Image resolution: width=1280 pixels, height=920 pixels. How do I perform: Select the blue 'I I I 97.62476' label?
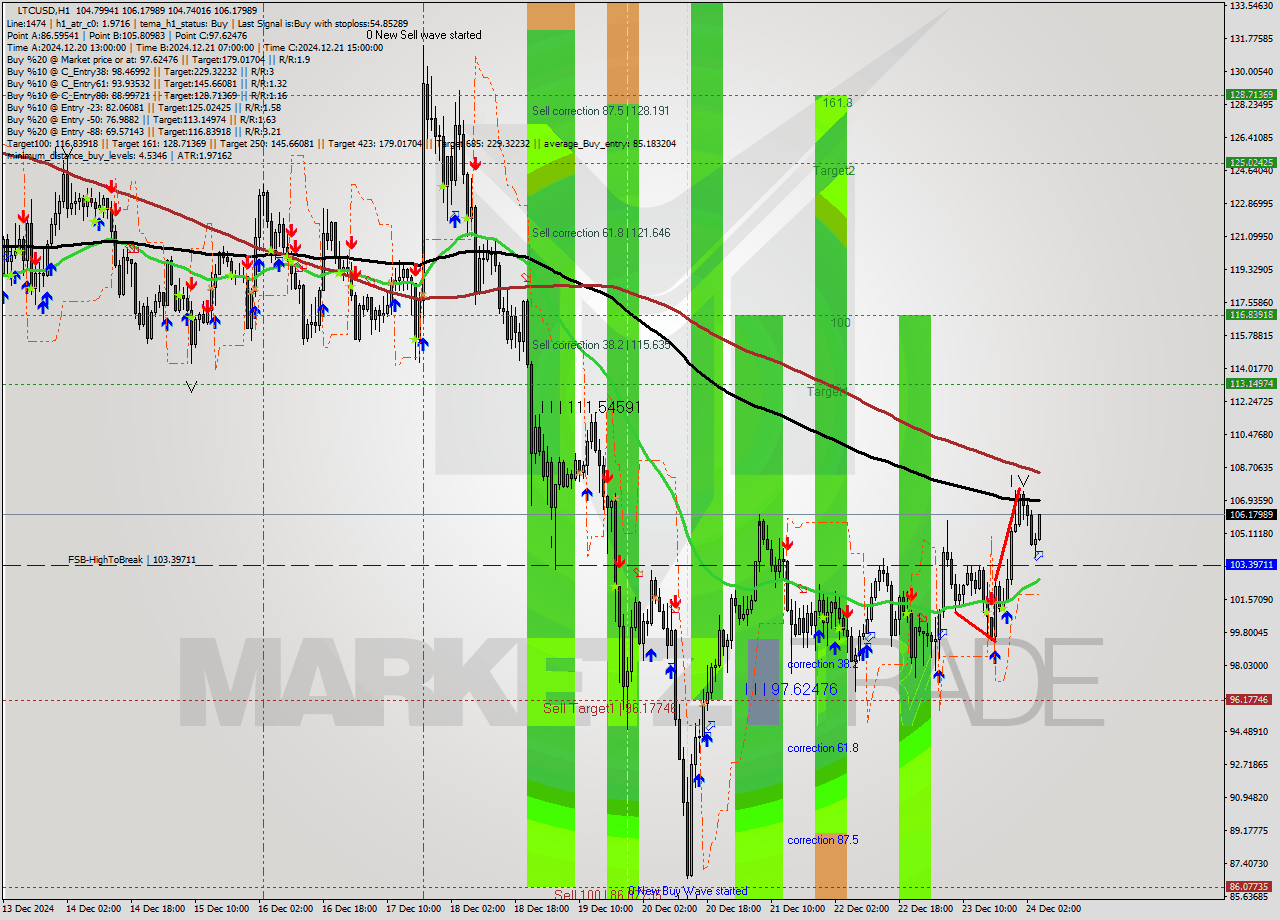pos(791,689)
